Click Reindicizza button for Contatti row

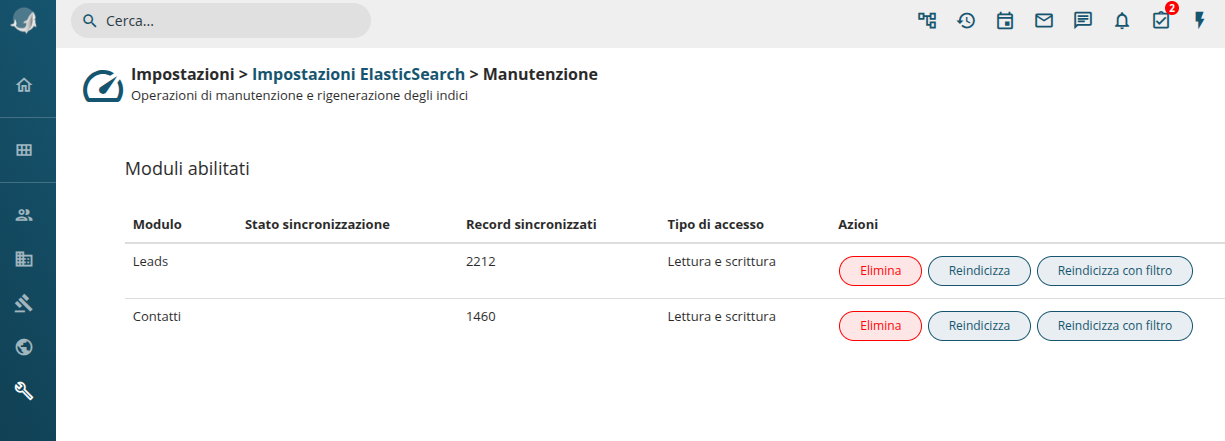point(979,326)
